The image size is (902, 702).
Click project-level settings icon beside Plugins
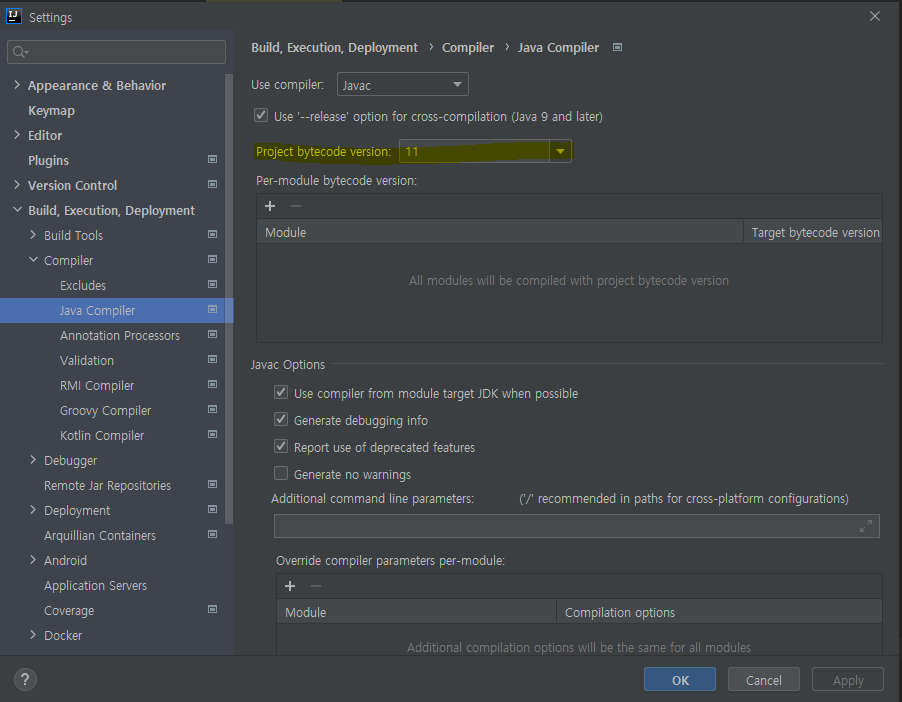coord(212,159)
